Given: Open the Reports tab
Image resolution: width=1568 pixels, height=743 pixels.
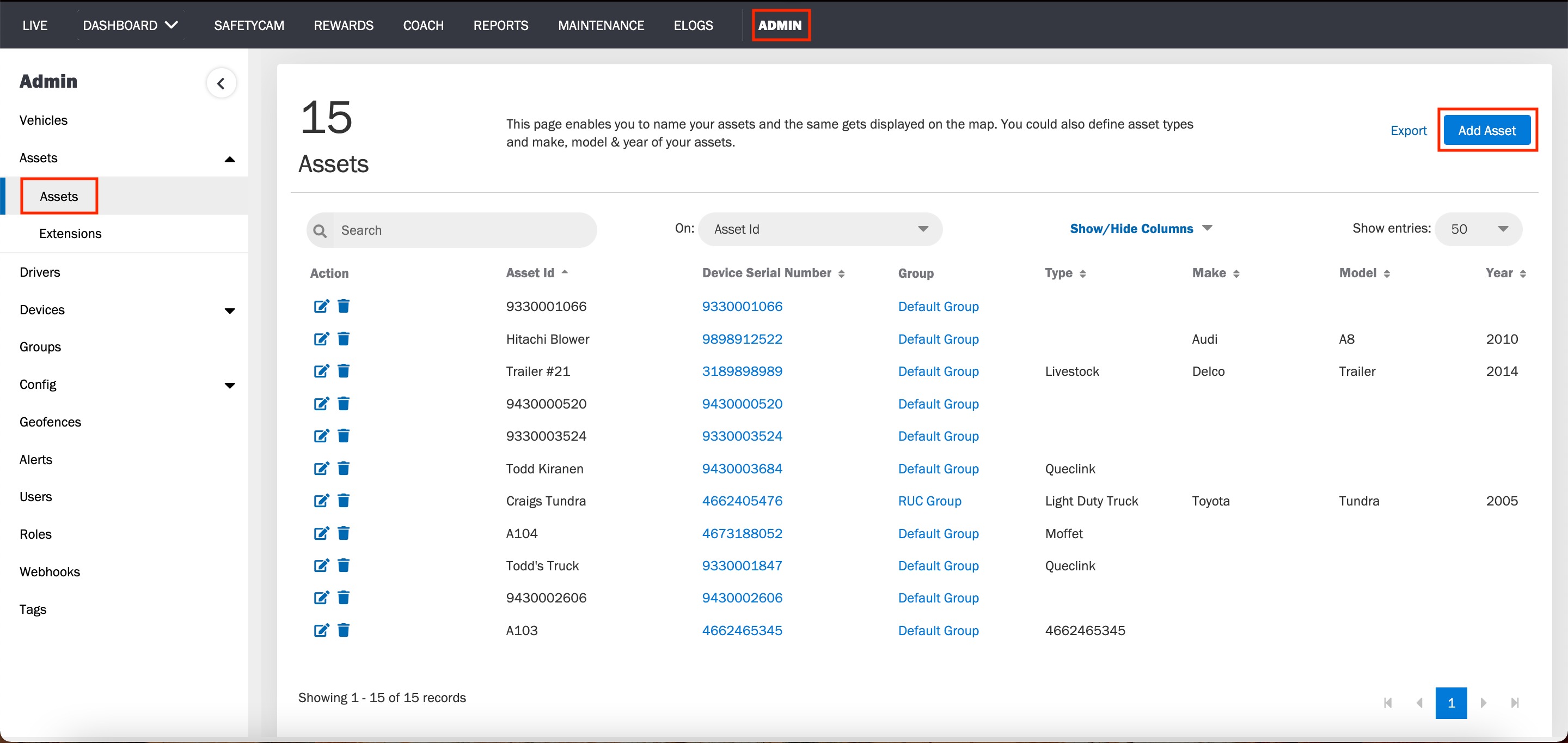Looking at the screenshot, I should [501, 25].
